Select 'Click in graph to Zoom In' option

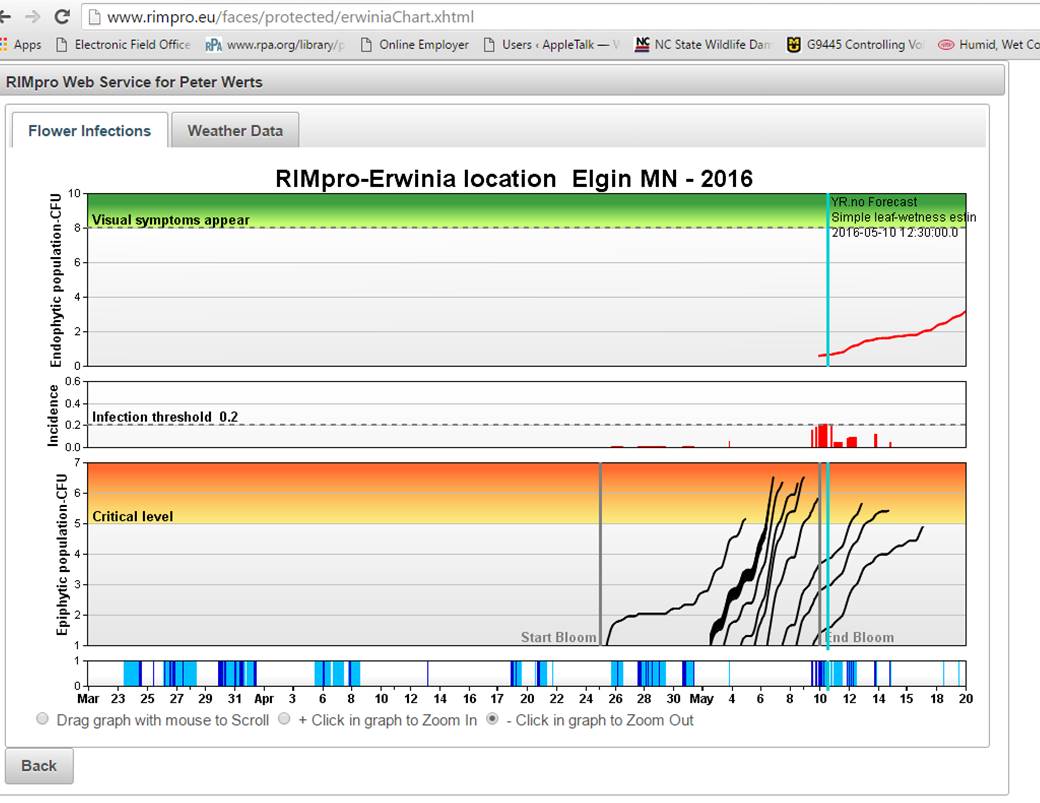[x=284, y=720]
